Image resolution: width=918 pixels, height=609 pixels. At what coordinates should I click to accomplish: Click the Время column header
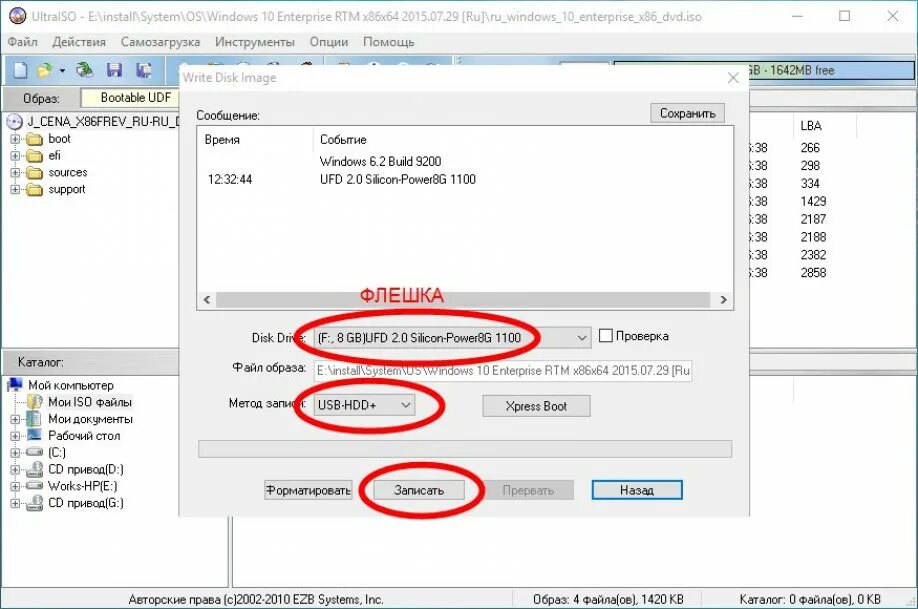coord(222,139)
